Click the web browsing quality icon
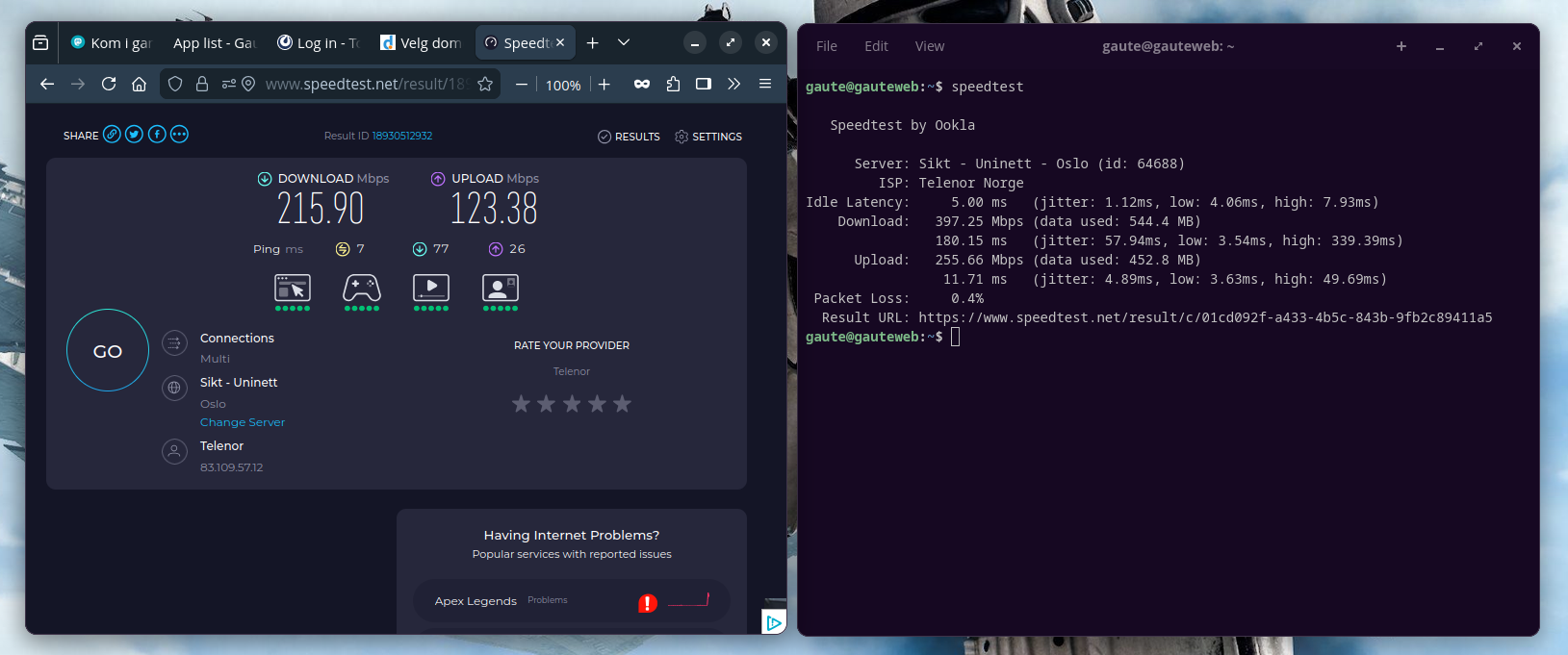The image size is (1568, 655). [x=293, y=288]
